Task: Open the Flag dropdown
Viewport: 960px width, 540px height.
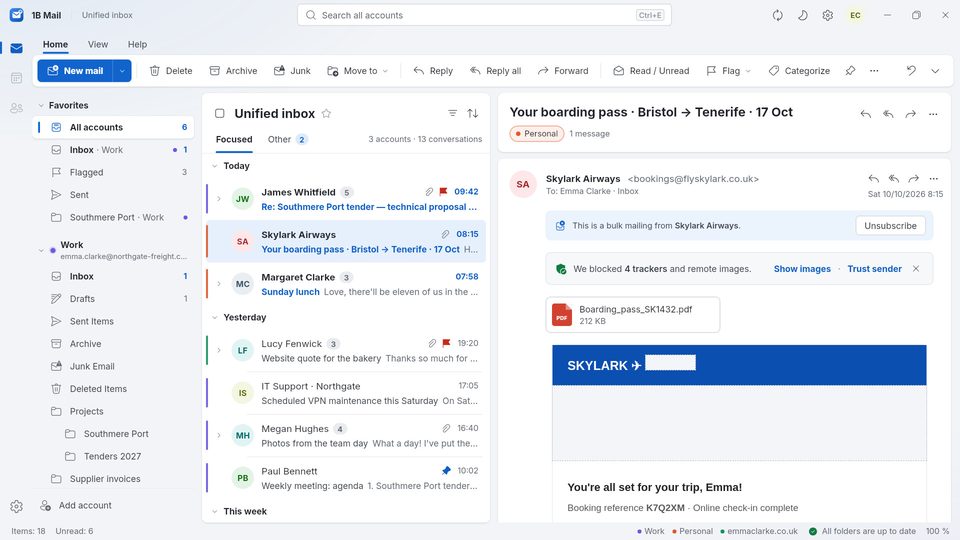Action: pos(729,71)
